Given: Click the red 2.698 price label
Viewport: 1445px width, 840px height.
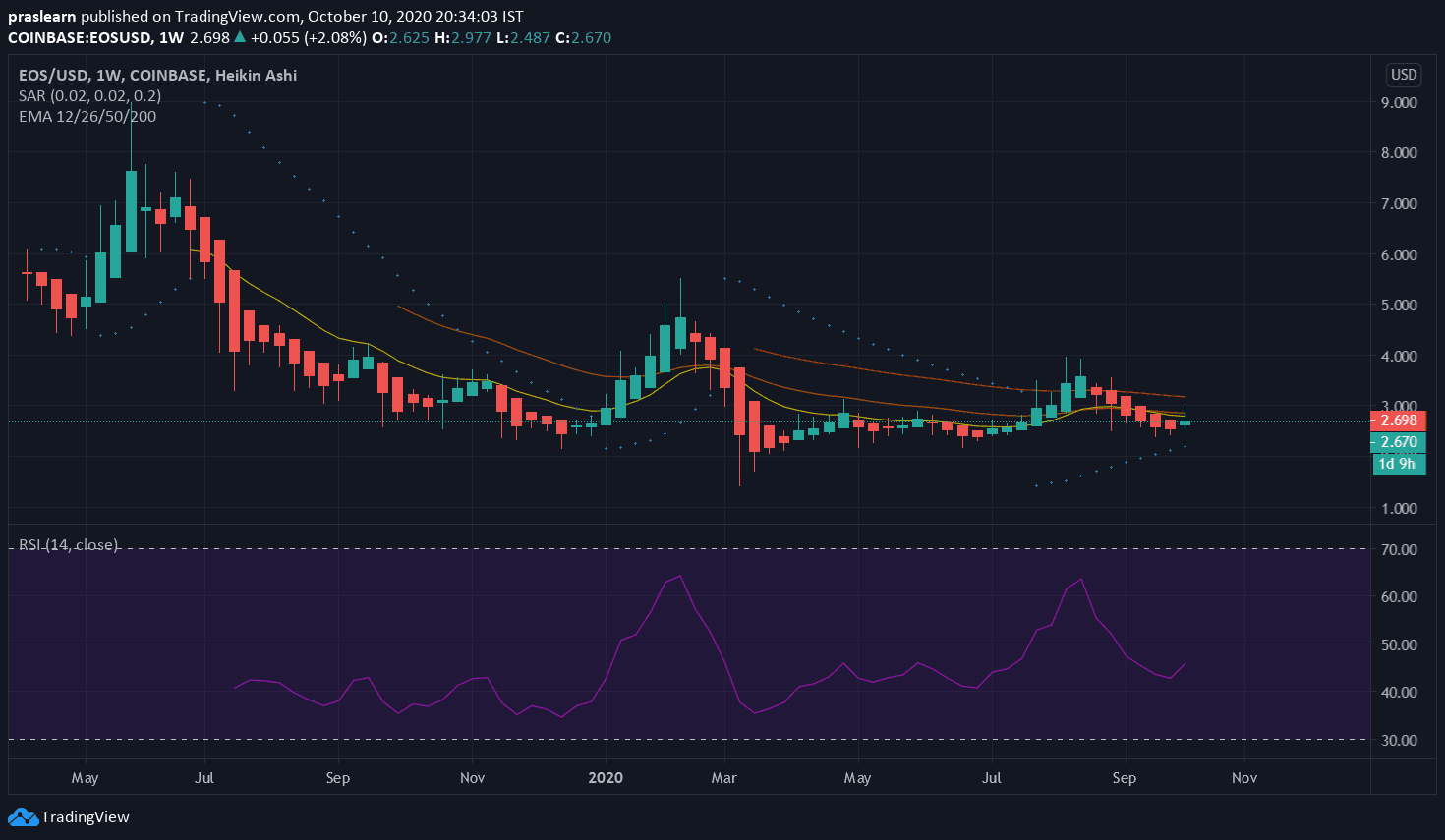Looking at the screenshot, I should pos(1398,420).
